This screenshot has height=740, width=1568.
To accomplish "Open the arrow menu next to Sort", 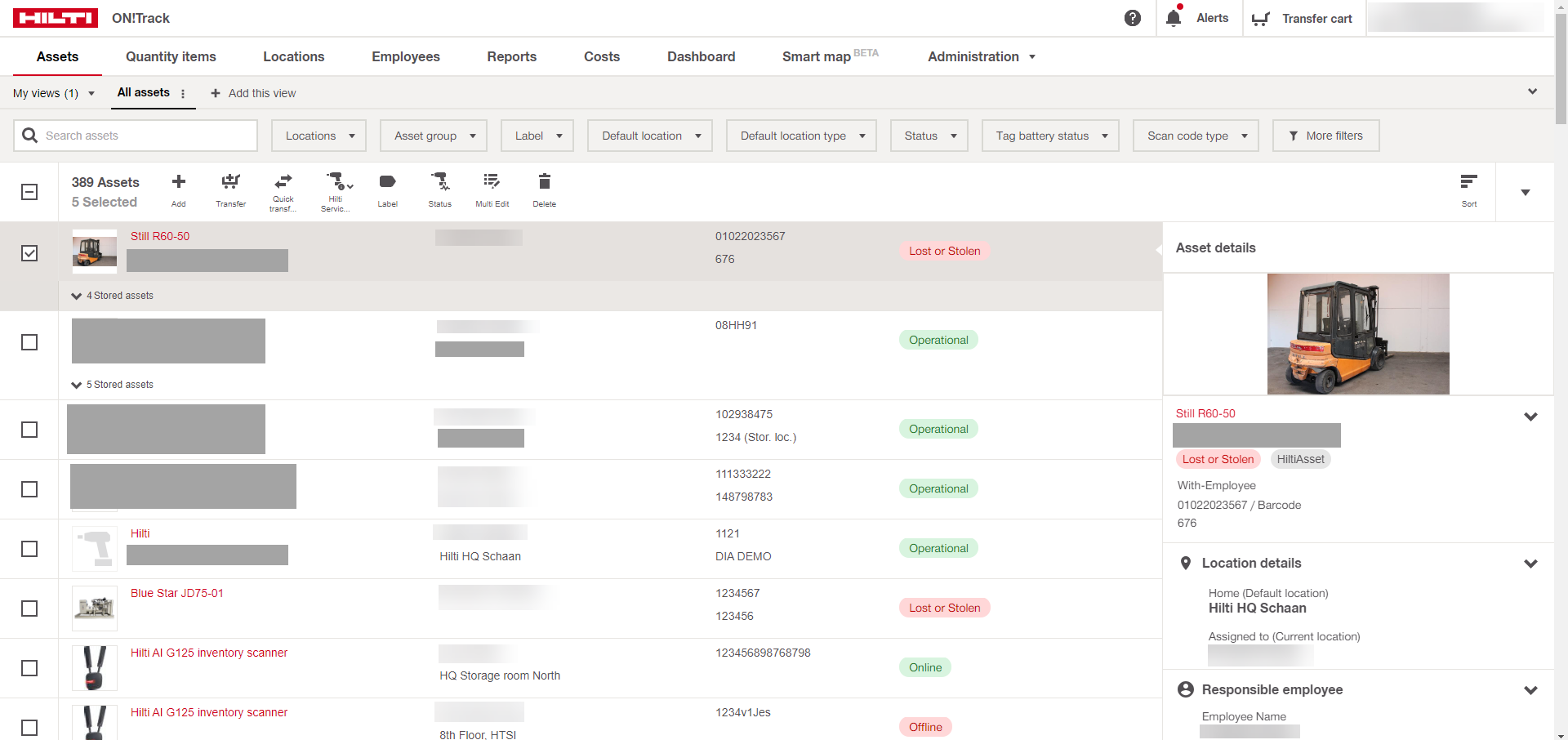I will 1525,193.
